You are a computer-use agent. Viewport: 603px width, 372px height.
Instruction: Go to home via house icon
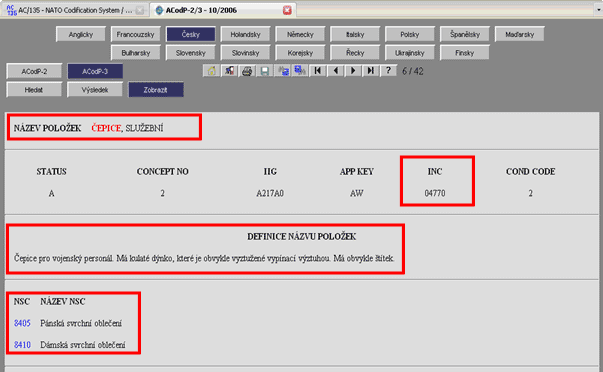pos(211,71)
